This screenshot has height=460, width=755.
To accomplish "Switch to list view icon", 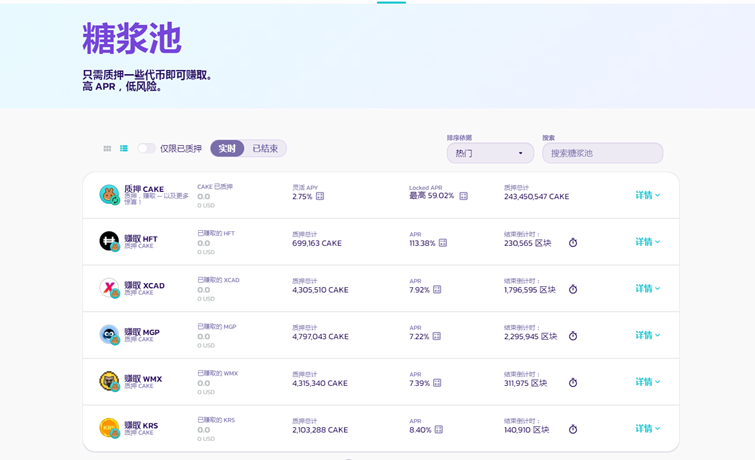I will click(x=124, y=148).
